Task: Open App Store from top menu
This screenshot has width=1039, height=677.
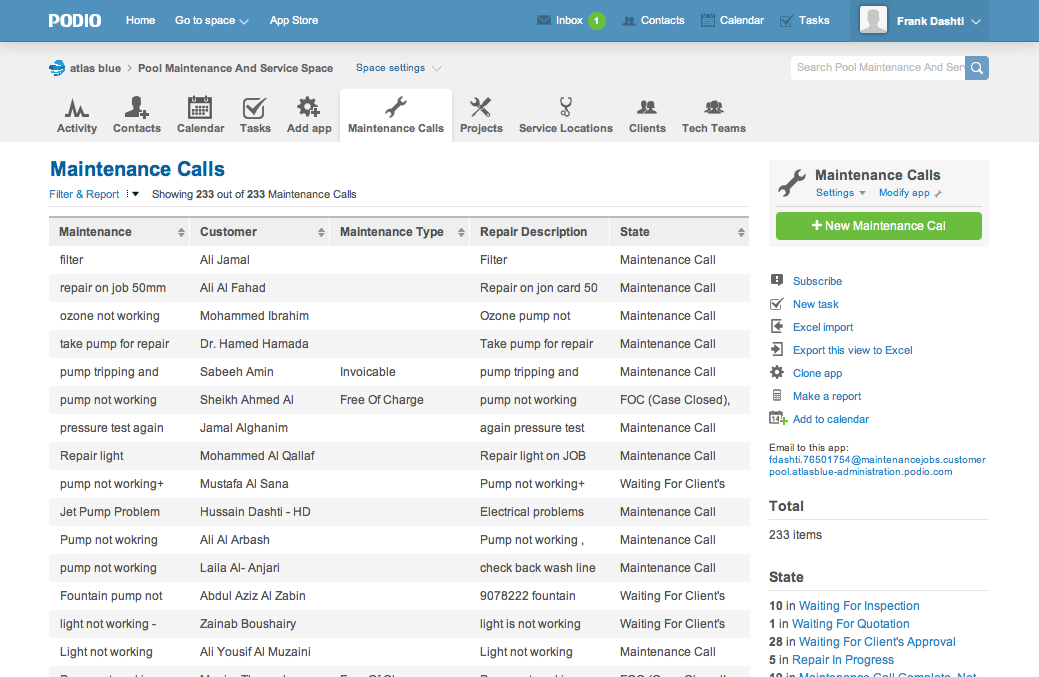Action: coord(294,21)
